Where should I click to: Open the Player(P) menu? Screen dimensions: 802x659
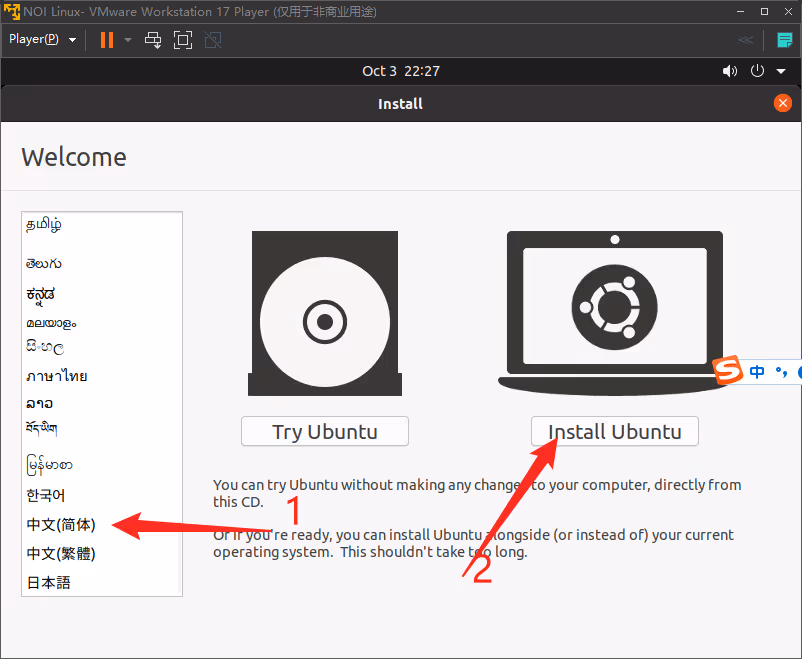[42, 39]
